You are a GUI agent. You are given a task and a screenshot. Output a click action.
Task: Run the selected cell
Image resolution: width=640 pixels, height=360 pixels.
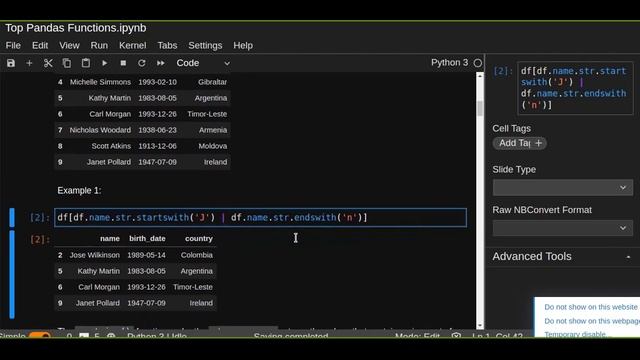point(104,63)
